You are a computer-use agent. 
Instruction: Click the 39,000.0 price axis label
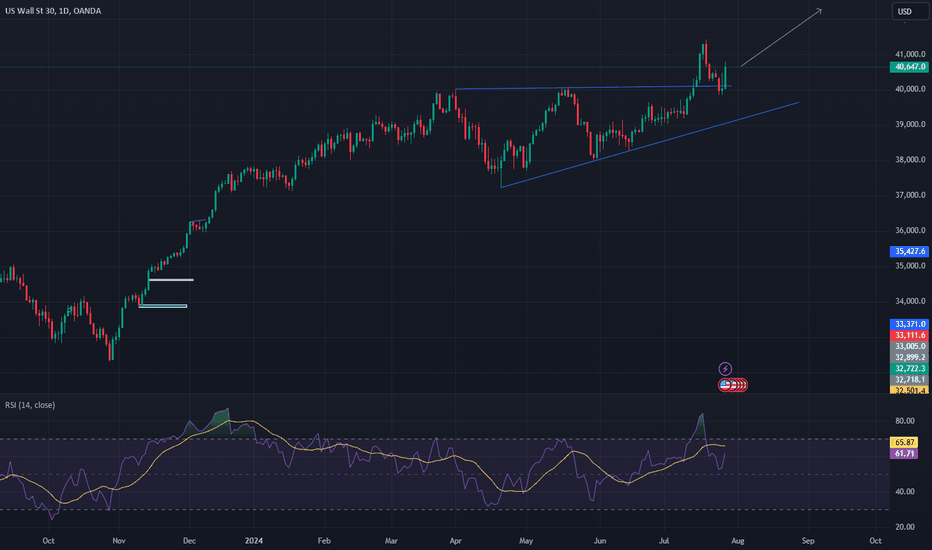coord(910,124)
